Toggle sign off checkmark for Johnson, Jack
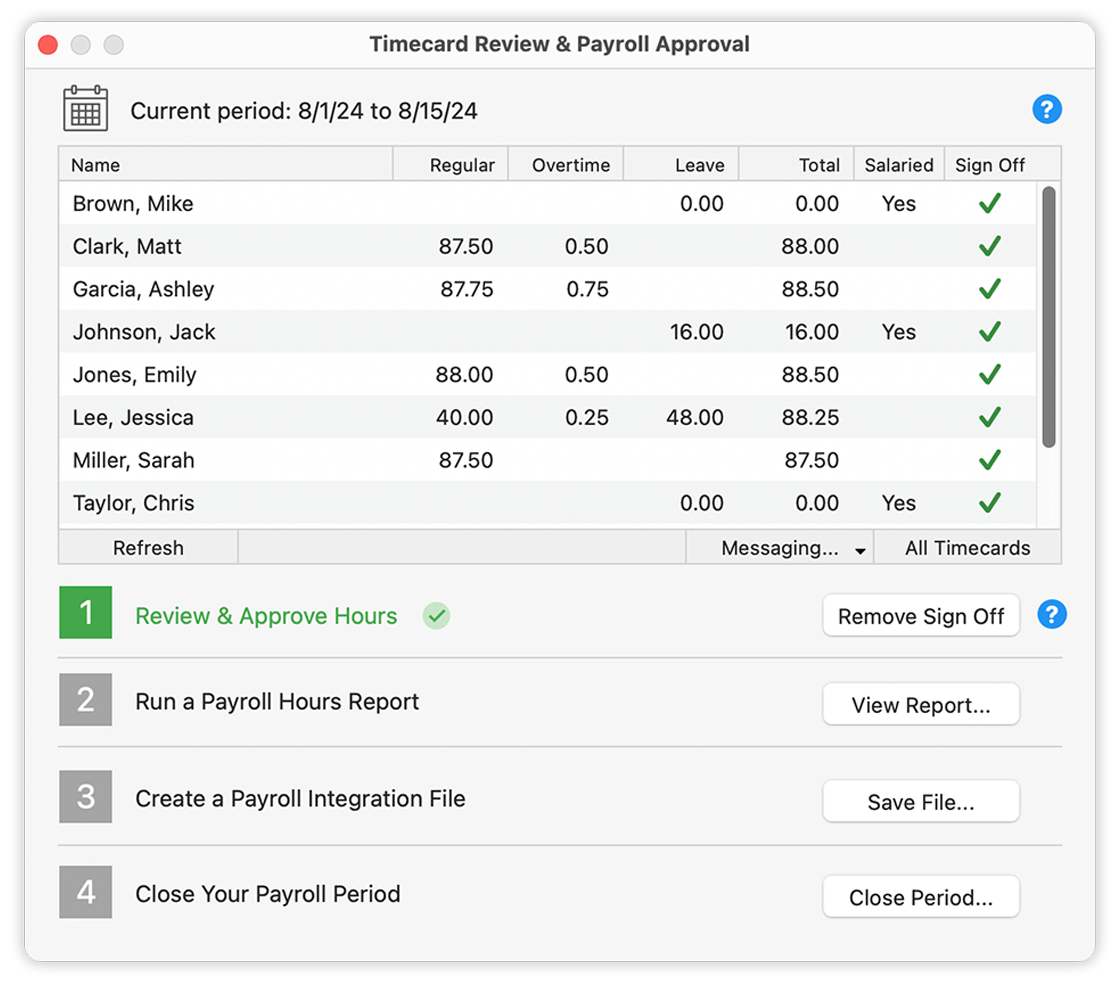The height and width of the screenshot is (996, 1120). coord(989,332)
